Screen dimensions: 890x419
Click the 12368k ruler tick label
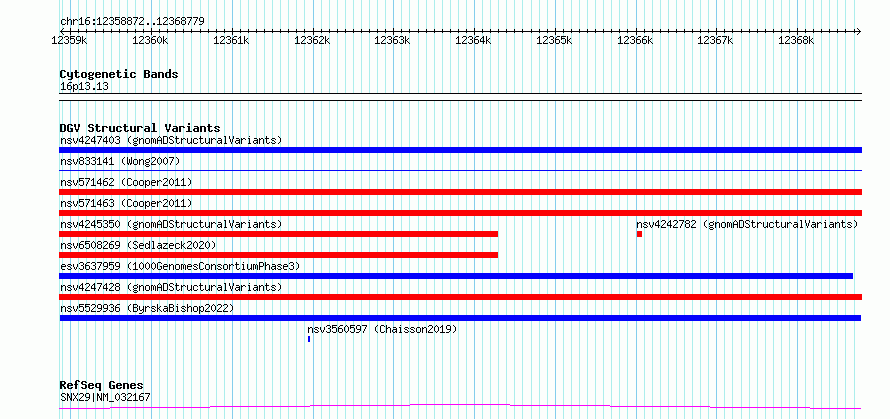click(796, 40)
